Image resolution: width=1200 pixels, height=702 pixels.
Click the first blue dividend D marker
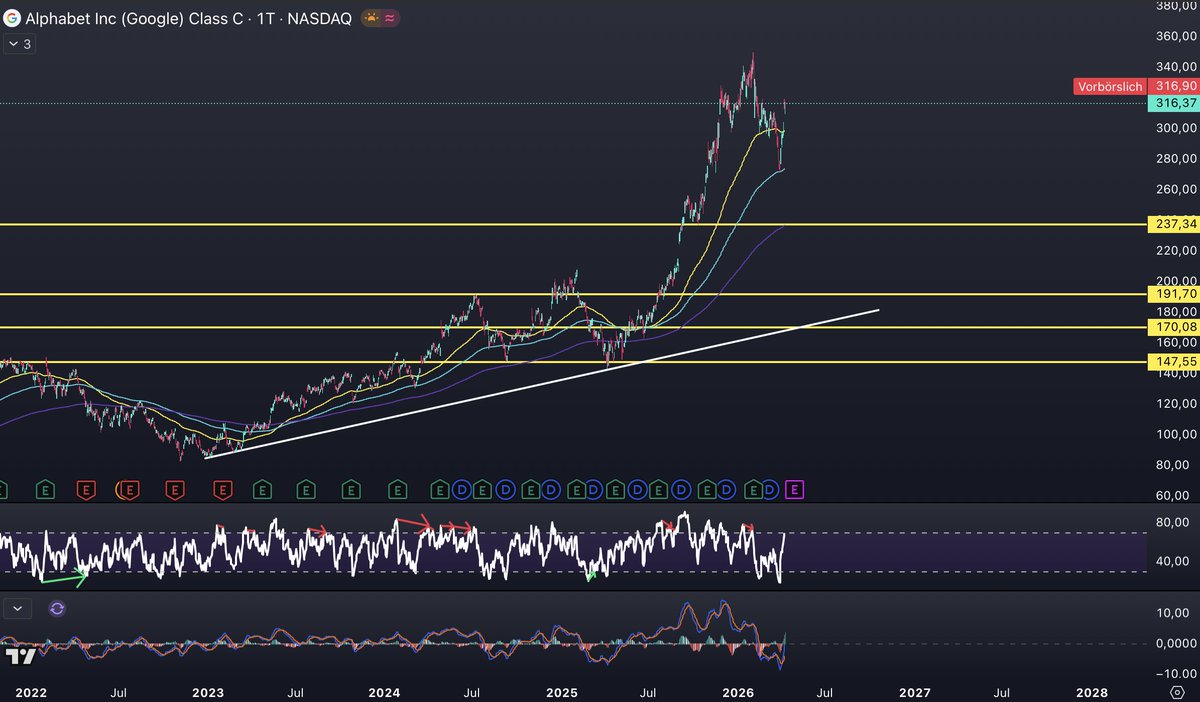461,489
